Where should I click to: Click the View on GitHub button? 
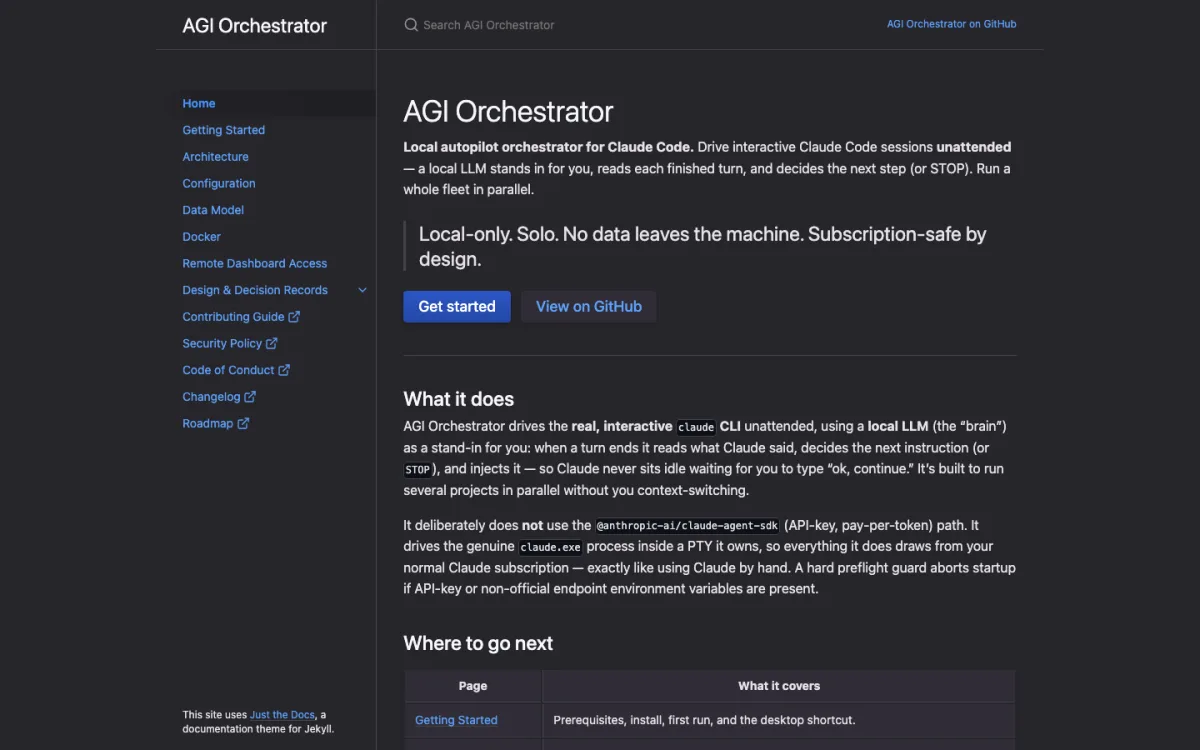point(589,306)
